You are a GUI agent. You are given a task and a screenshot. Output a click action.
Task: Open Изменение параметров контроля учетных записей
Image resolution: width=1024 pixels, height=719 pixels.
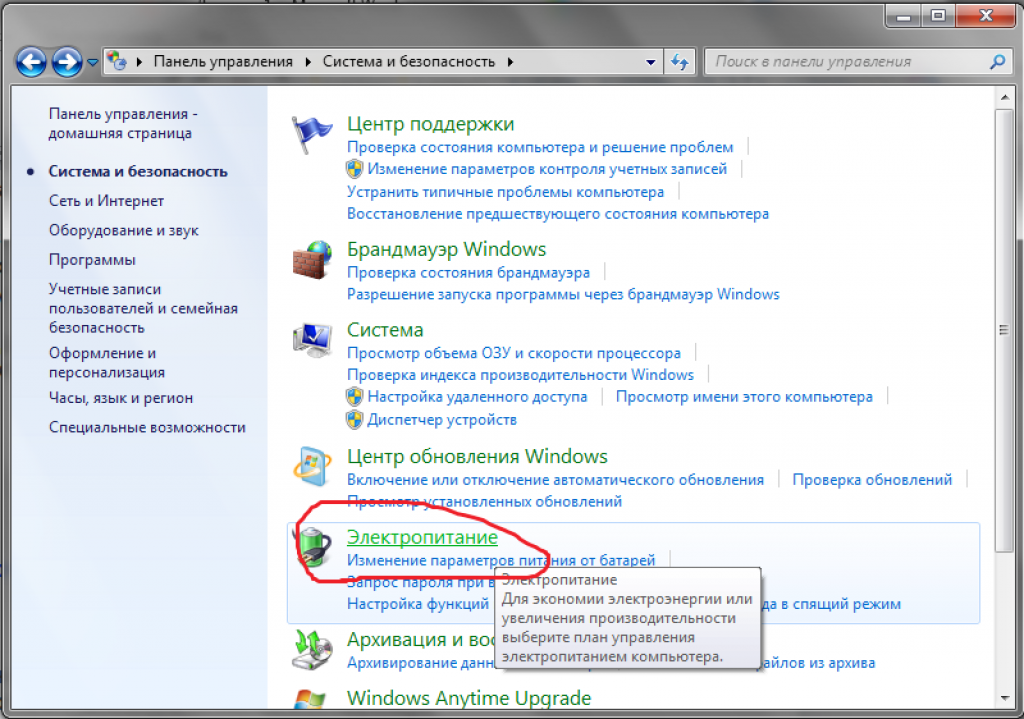pos(547,169)
